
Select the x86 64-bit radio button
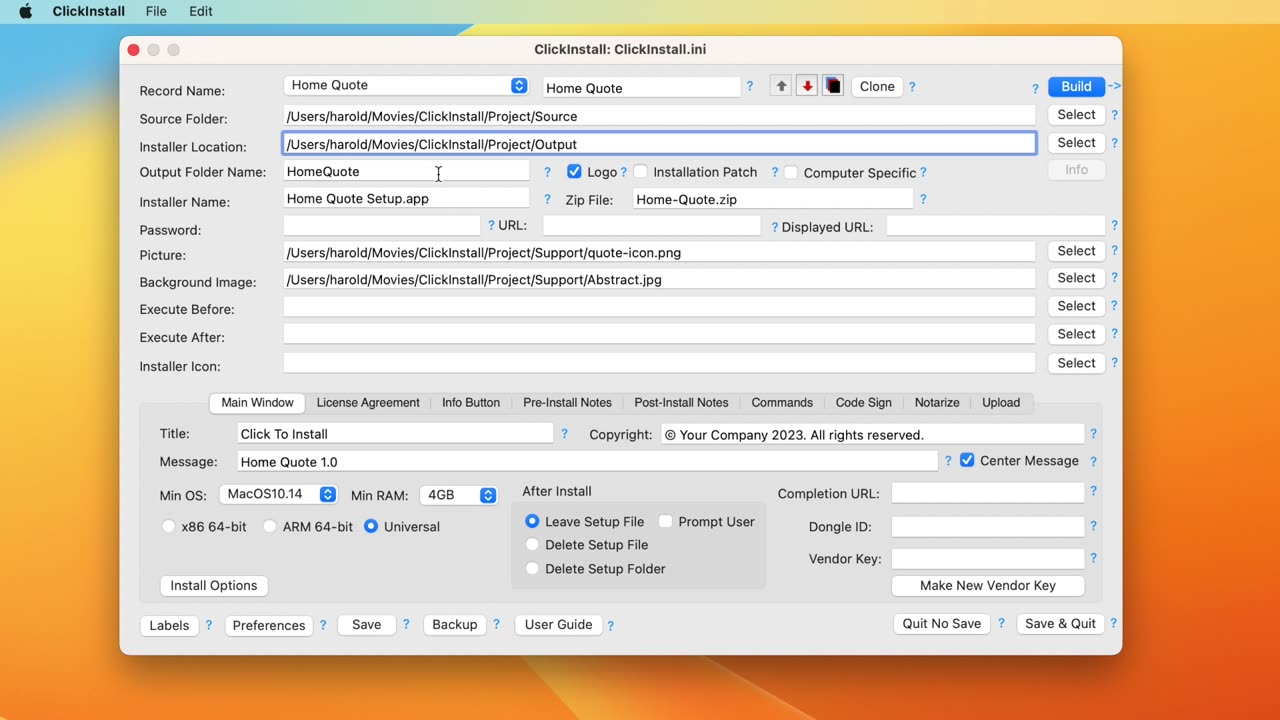[x=168, y=526]
